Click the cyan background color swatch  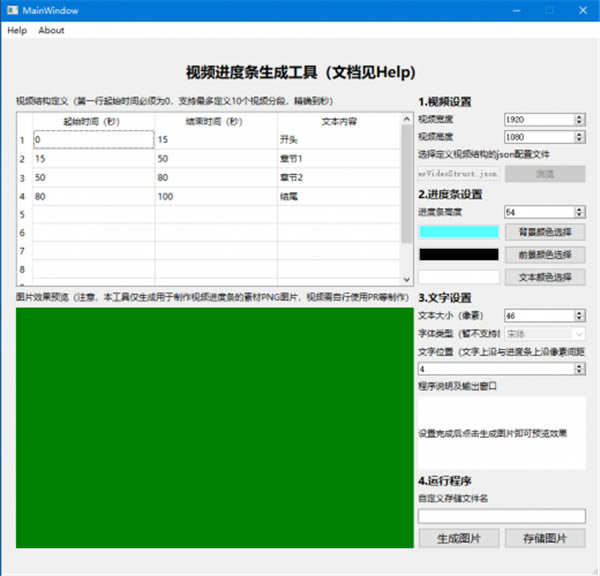[458, 232]
